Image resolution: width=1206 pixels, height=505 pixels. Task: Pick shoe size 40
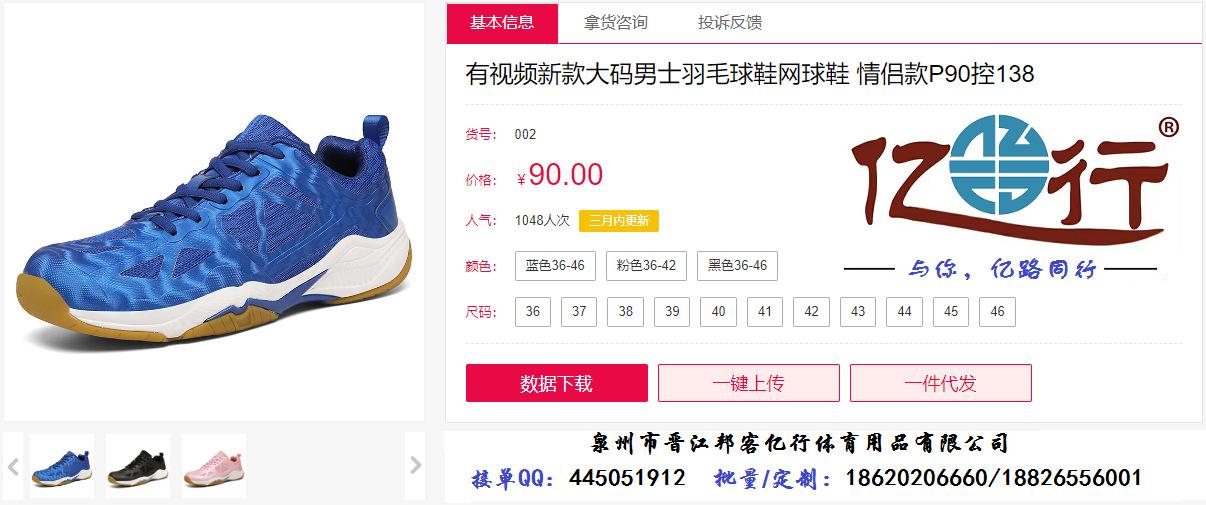(x=718, y=312)
